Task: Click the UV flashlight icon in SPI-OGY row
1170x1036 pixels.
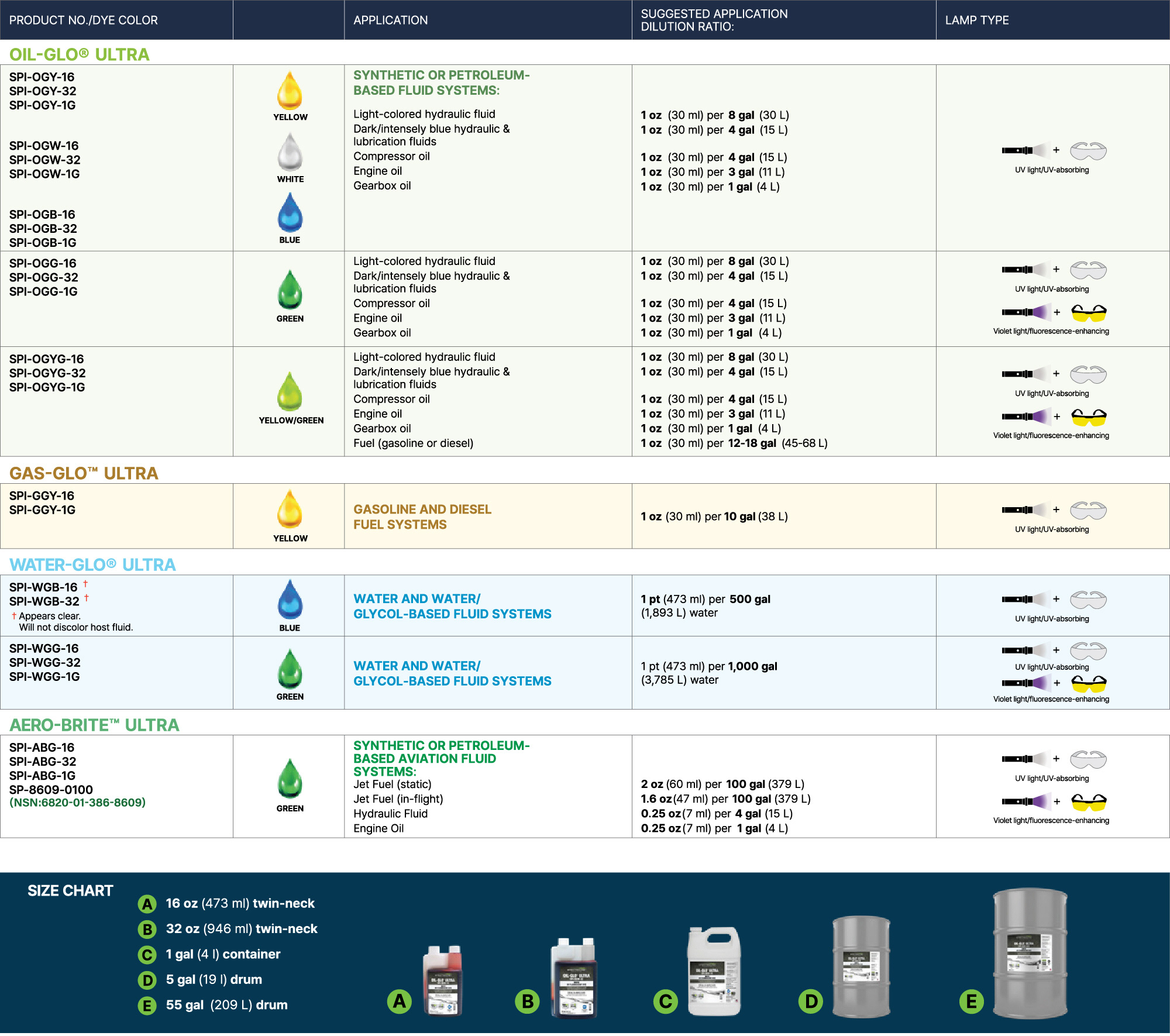Action: pos(1026,150)
